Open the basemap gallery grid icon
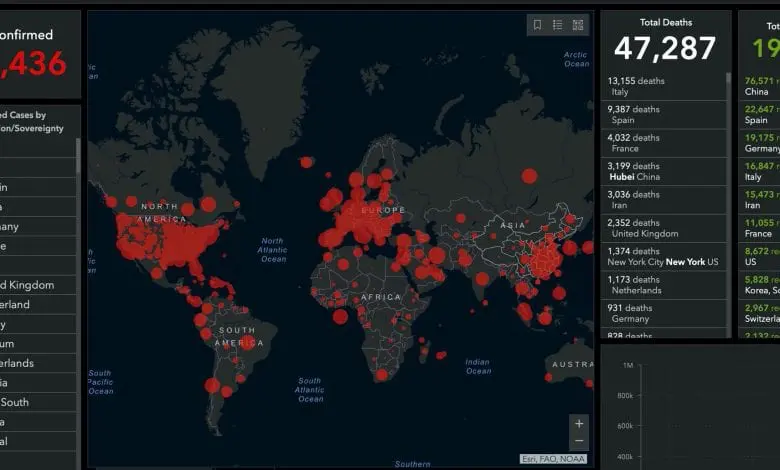 578,25
